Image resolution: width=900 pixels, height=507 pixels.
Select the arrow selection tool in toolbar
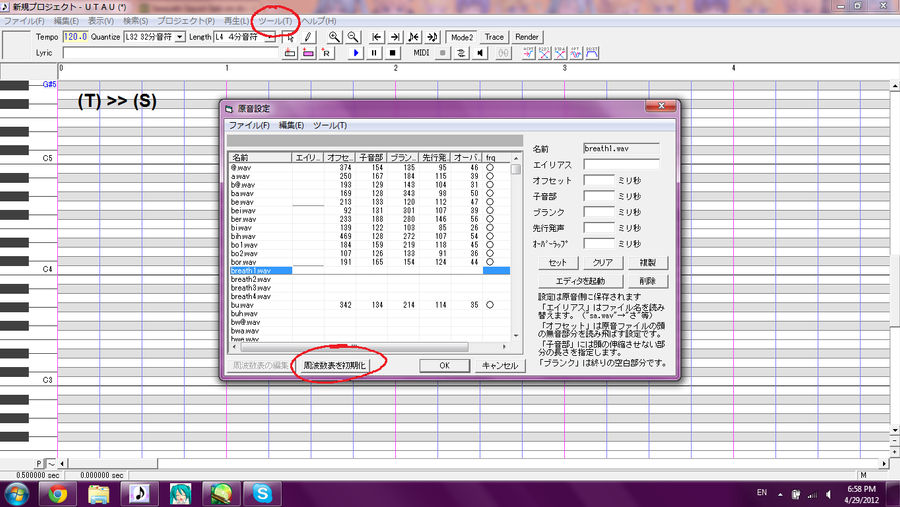pyautogui.click(x=290, y=37)
